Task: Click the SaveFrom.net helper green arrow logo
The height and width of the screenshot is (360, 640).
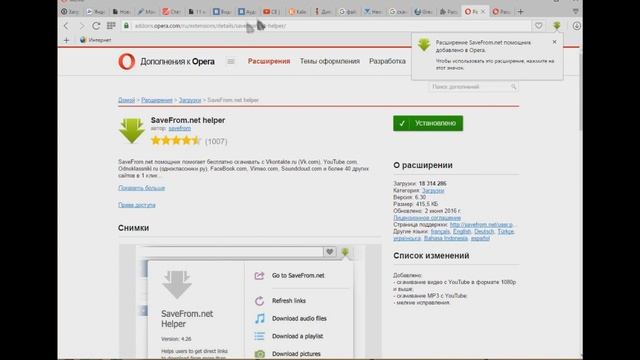Action: pyautogui.click(x=131, y=131)
